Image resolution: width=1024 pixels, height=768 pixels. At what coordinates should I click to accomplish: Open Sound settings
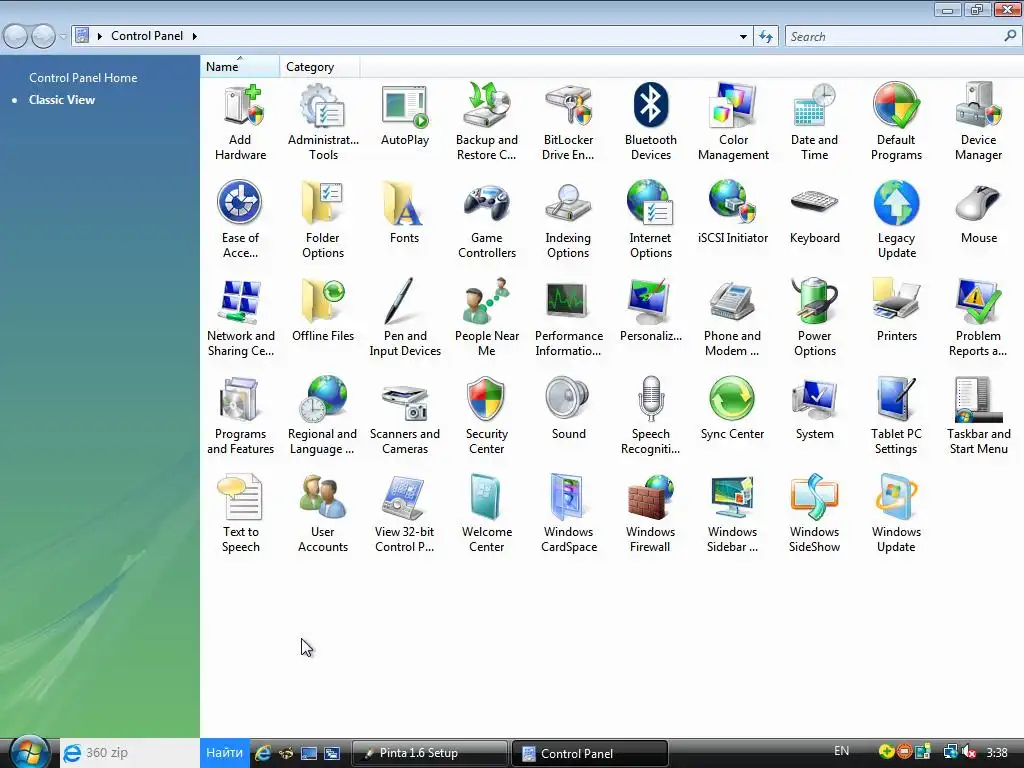[x=568, y=409]
